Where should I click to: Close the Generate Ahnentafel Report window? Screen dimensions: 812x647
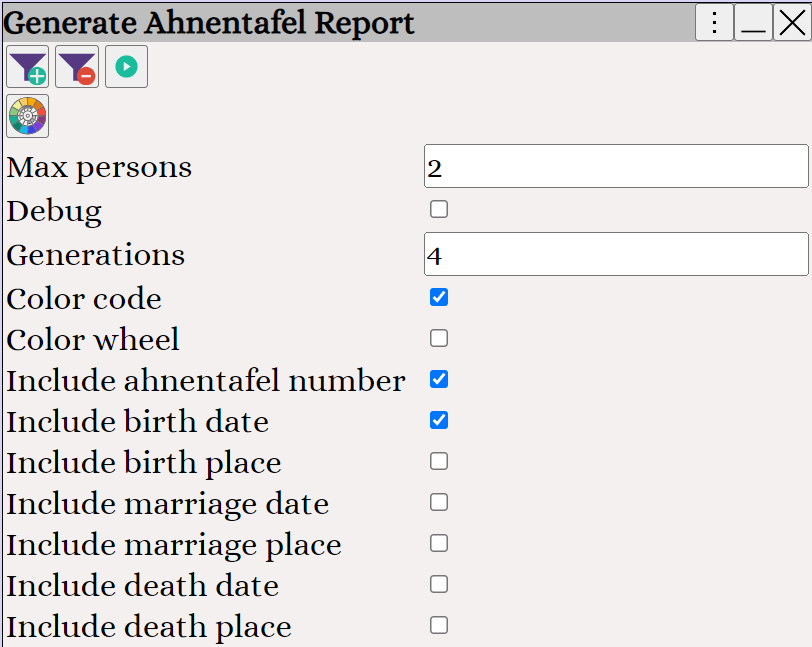pyautogui.click(x=792, y=22)
